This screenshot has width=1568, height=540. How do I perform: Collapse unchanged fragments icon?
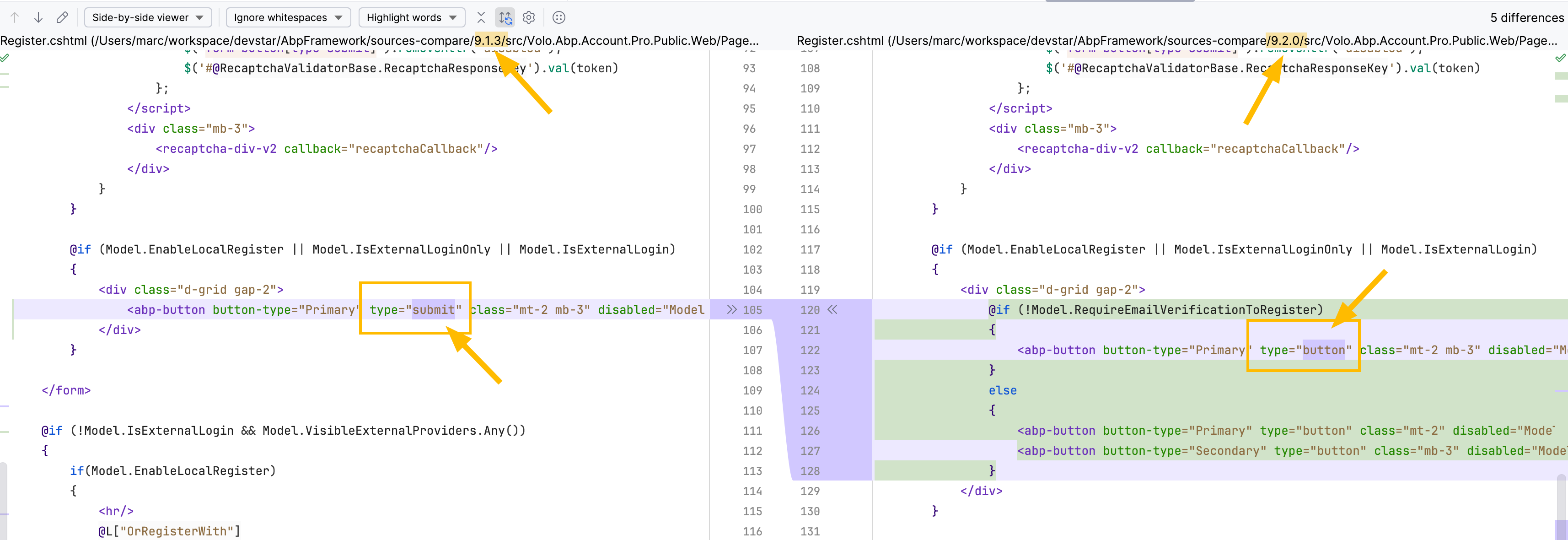(x=481, y=18)
